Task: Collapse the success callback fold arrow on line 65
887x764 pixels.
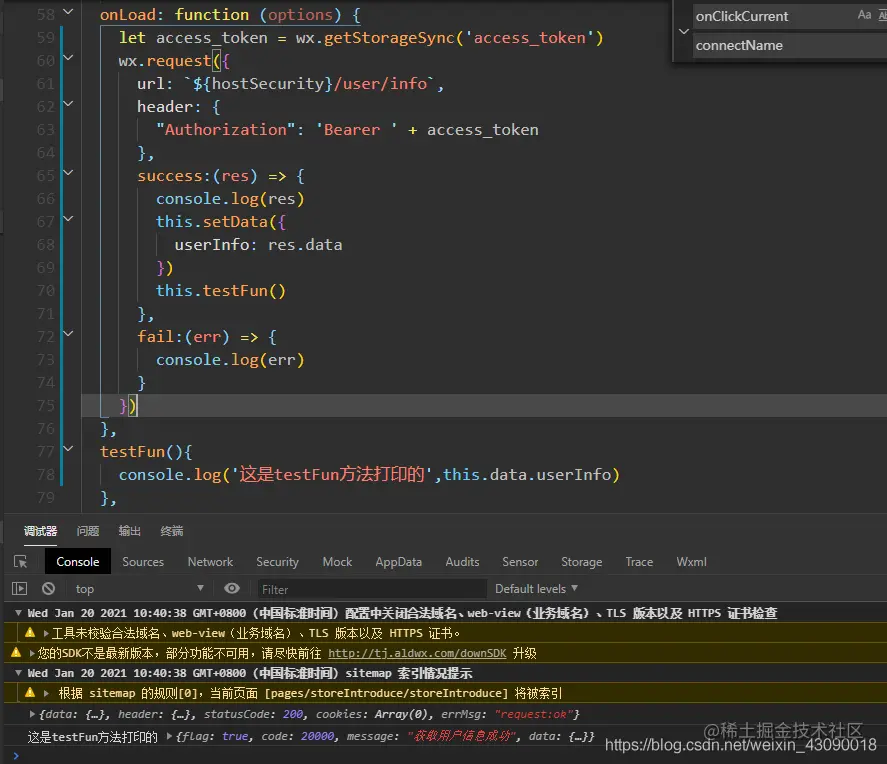Action: pos(68,173)
